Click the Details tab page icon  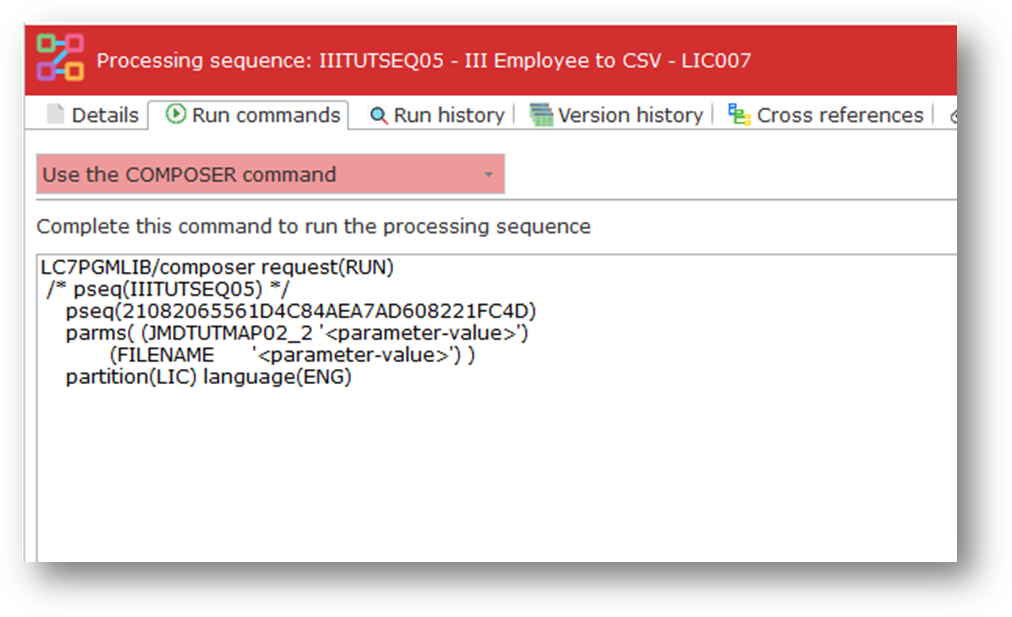click(56, 114)
